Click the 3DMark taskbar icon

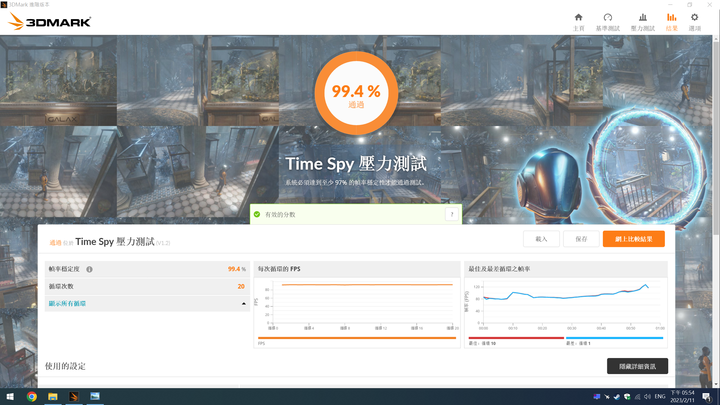74,396
